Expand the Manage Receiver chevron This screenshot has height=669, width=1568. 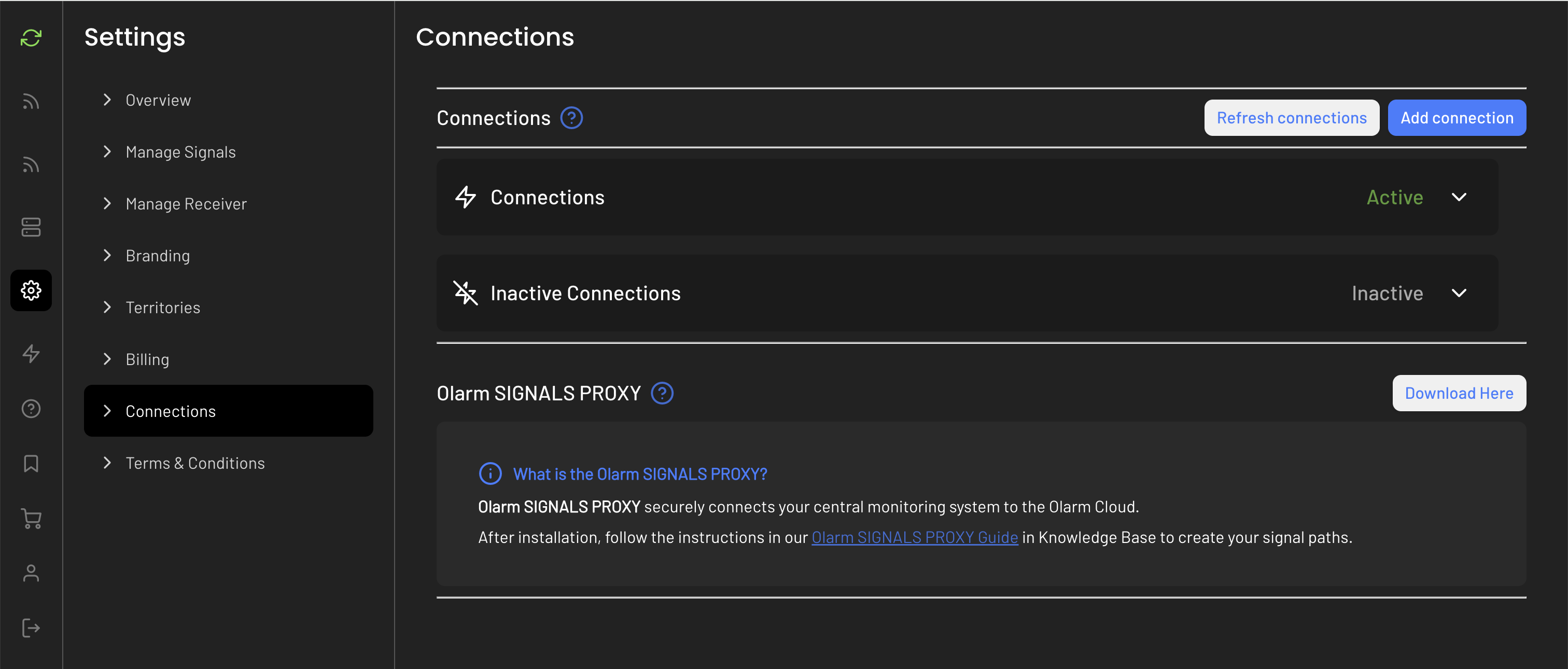[107, 203]
